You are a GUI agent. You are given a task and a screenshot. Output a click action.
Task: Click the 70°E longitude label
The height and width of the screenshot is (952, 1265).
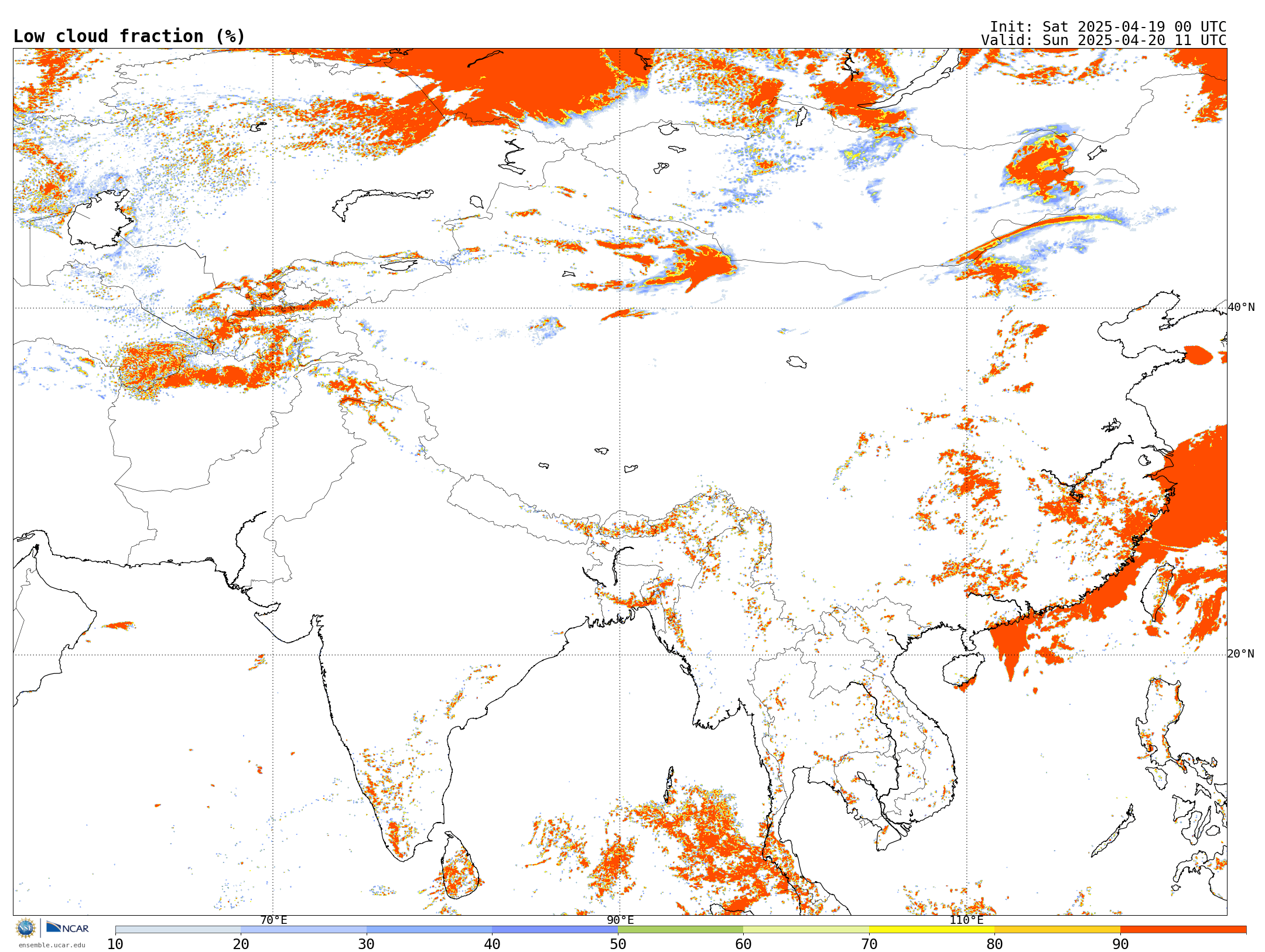[273, 920]
